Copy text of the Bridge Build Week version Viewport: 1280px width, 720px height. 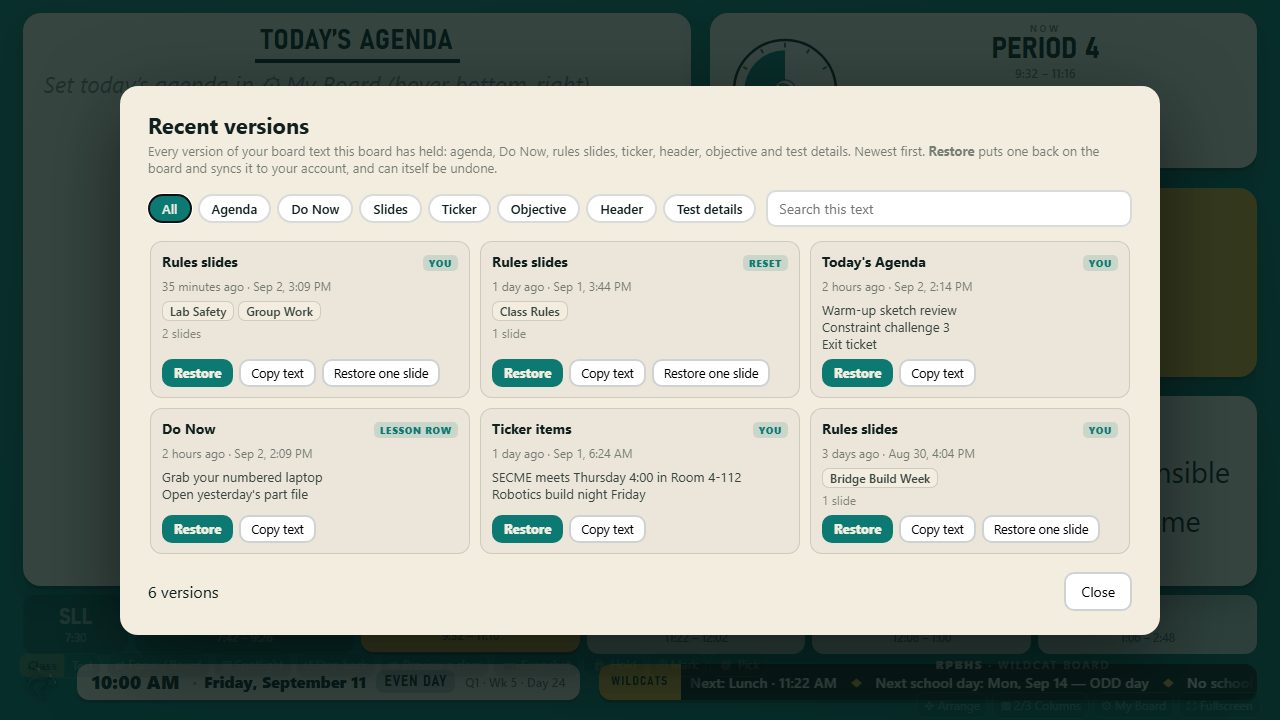click(937, 529)
